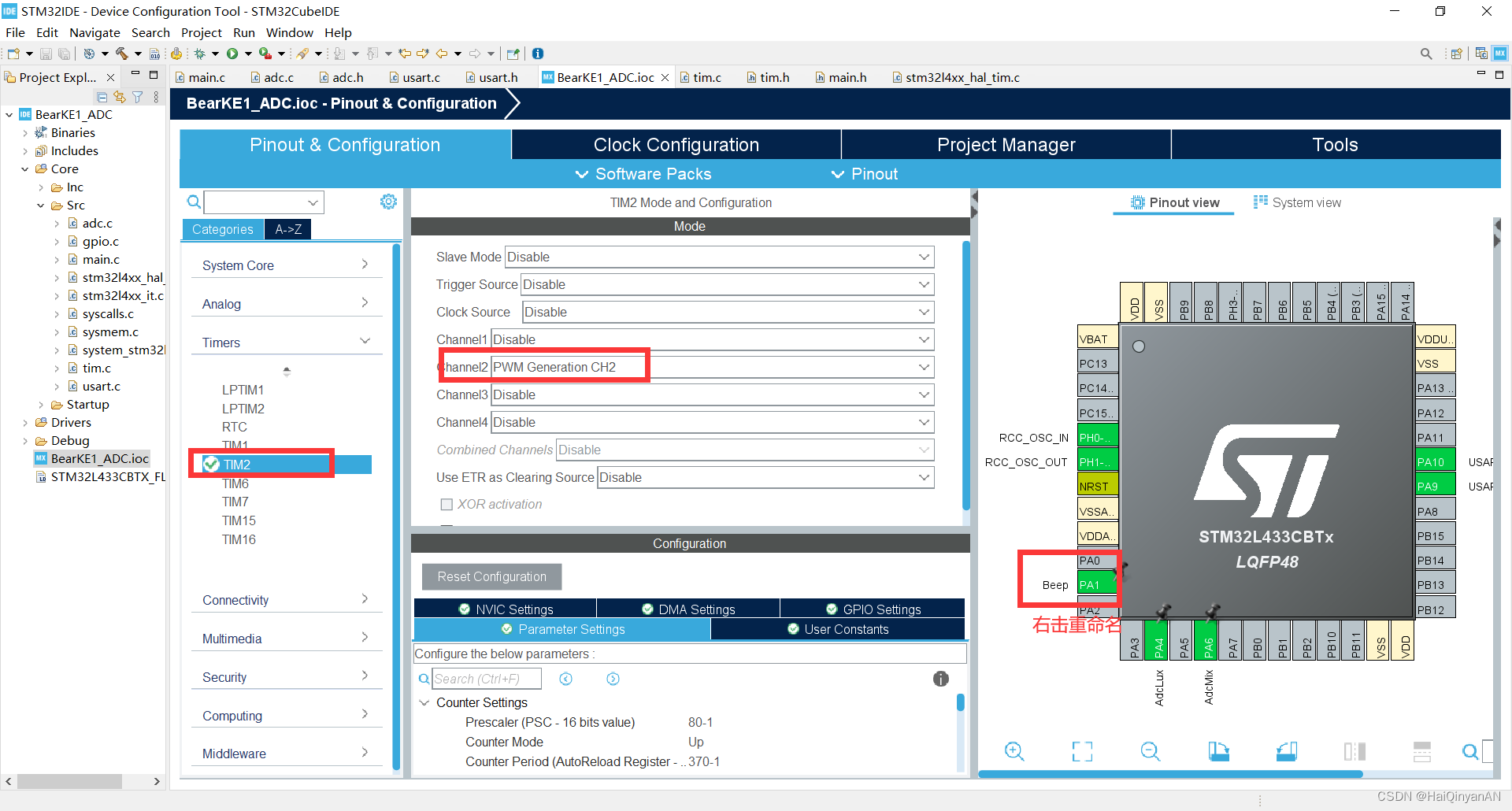Toggle the XOR activation checkbox
This screenshot has height=811, width=1512.
click(447, 504)
